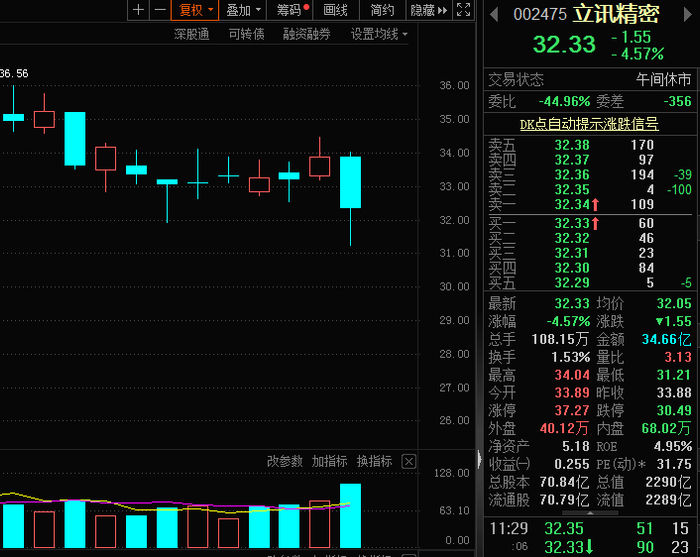Click PE(动) value 31.75
The image size is (700, 557).
(674, 464)
